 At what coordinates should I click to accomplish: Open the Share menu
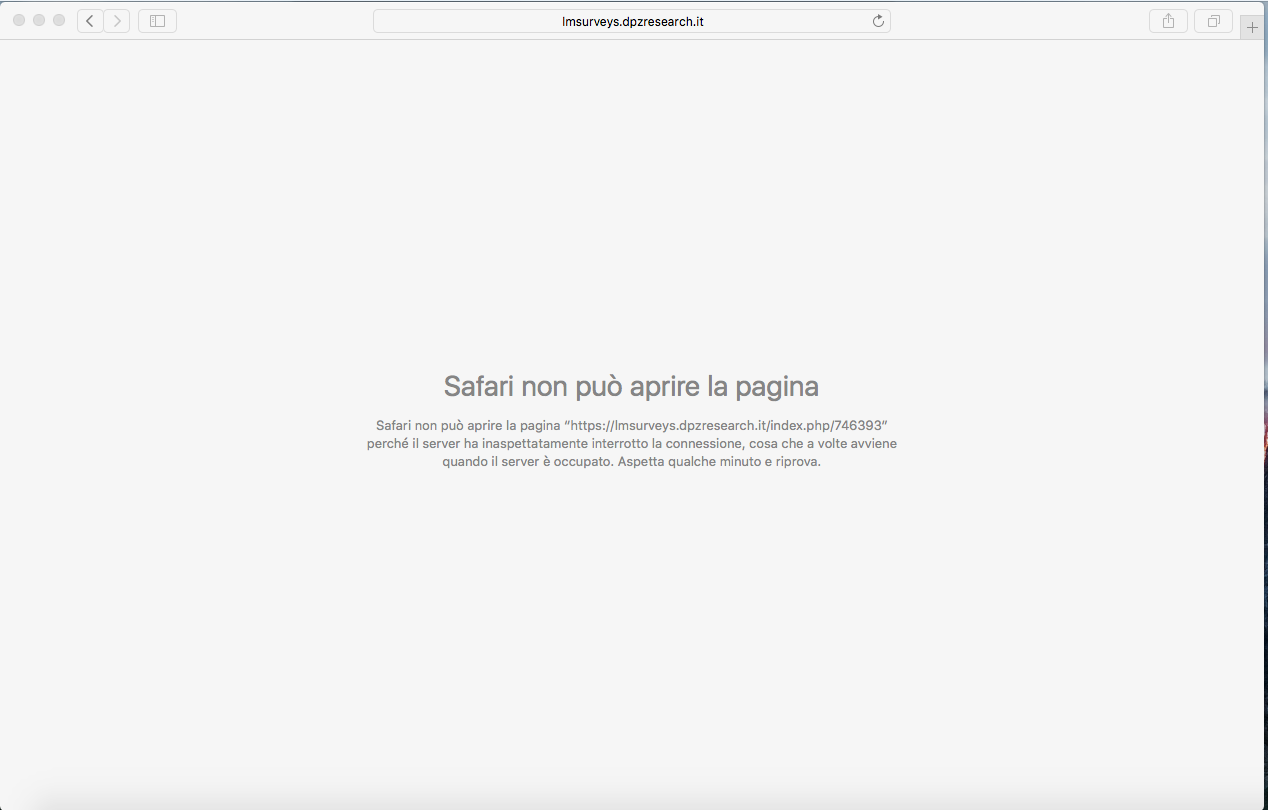point(1168,21)
